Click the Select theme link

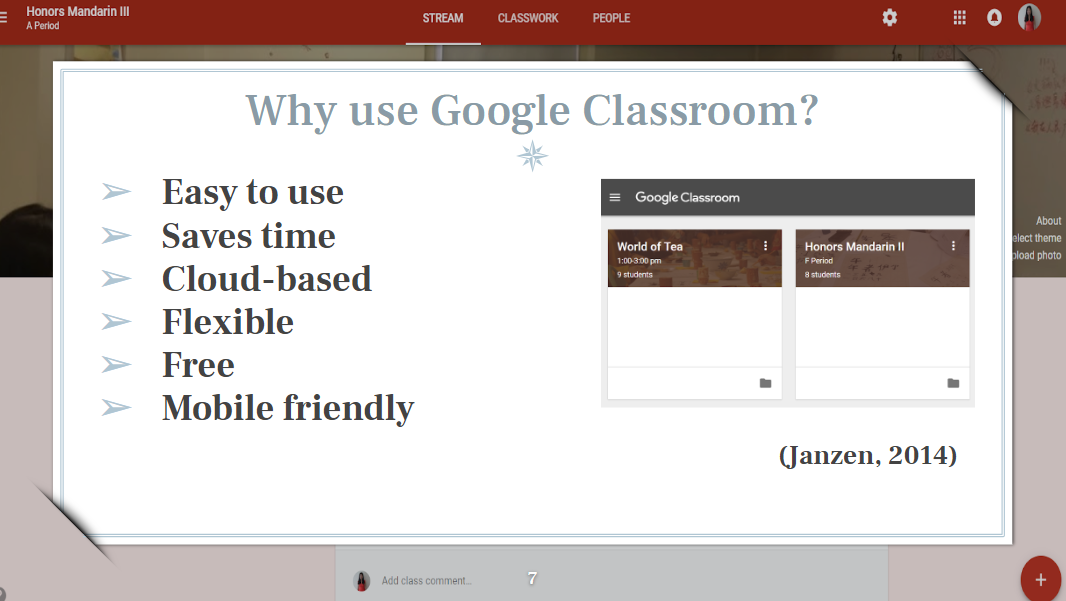coord(1037,238)
